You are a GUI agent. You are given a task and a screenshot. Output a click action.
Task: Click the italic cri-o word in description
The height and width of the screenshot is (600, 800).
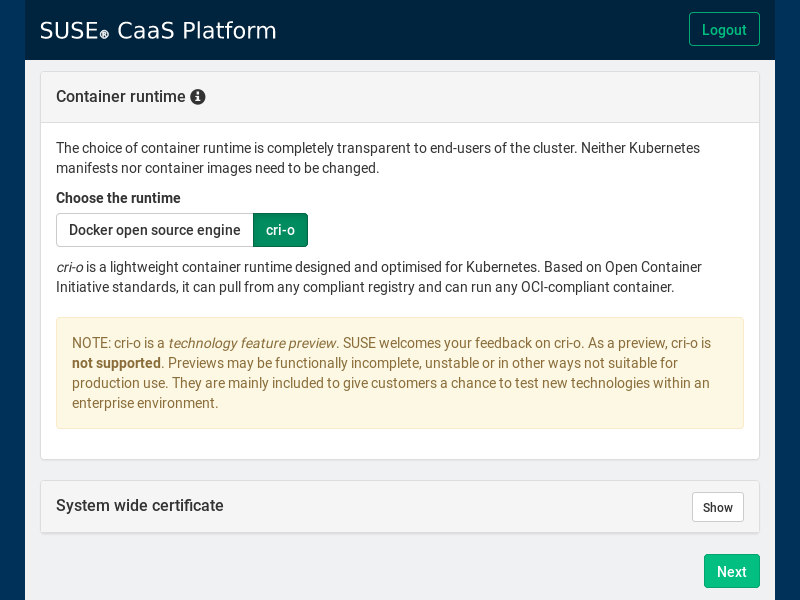tap(69, 267)
